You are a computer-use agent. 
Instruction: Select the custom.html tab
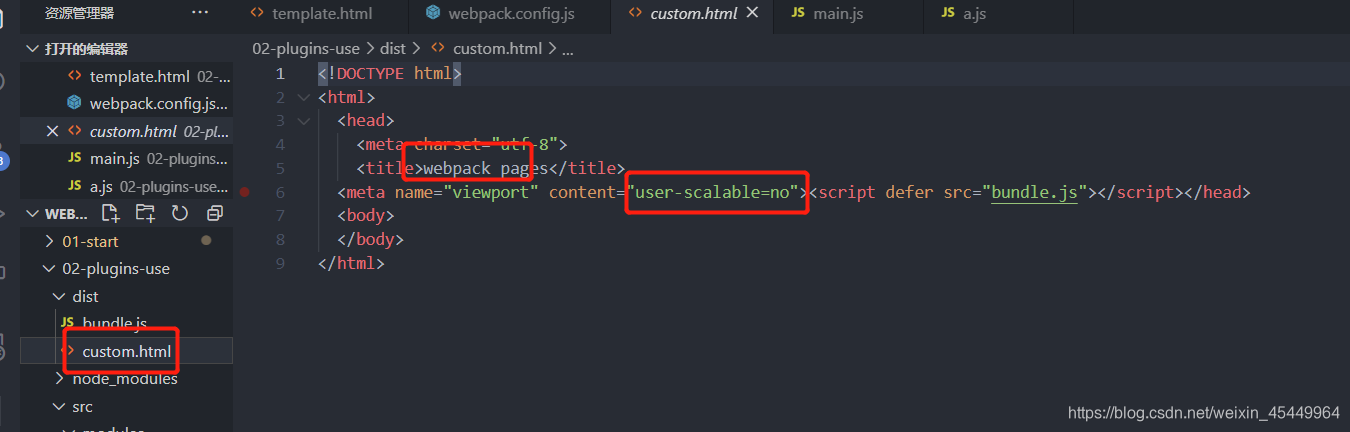coord(693,13)
